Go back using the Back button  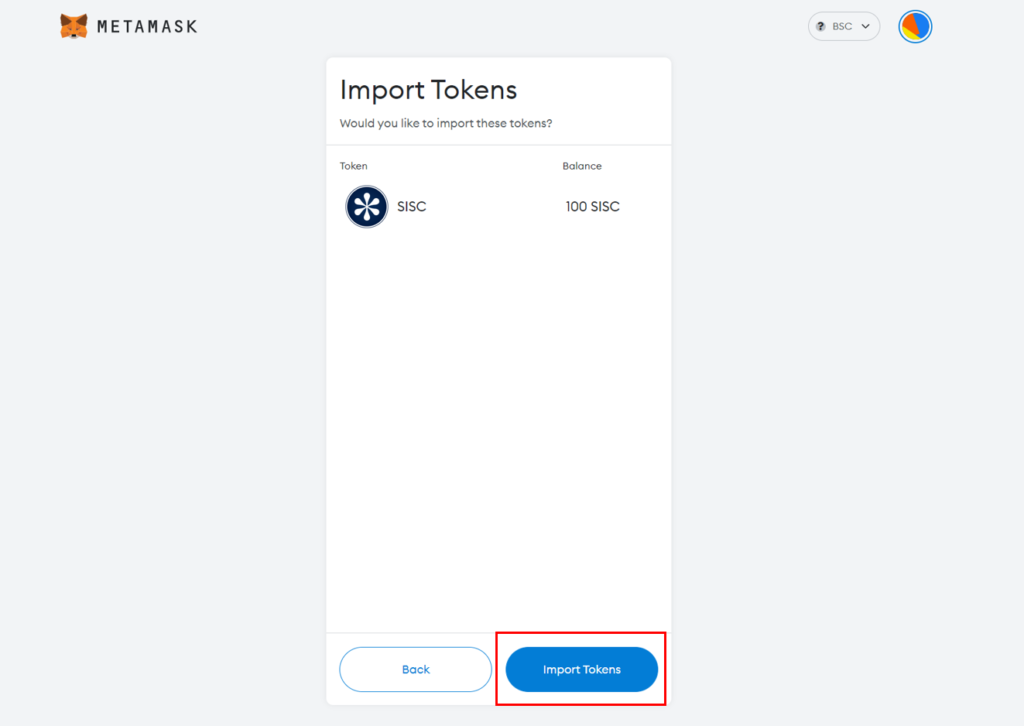click(415, 669)
